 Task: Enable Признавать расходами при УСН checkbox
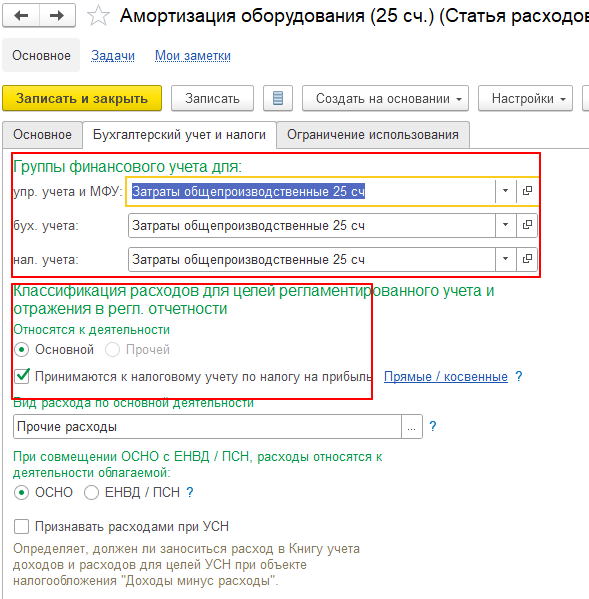(21, 526)
